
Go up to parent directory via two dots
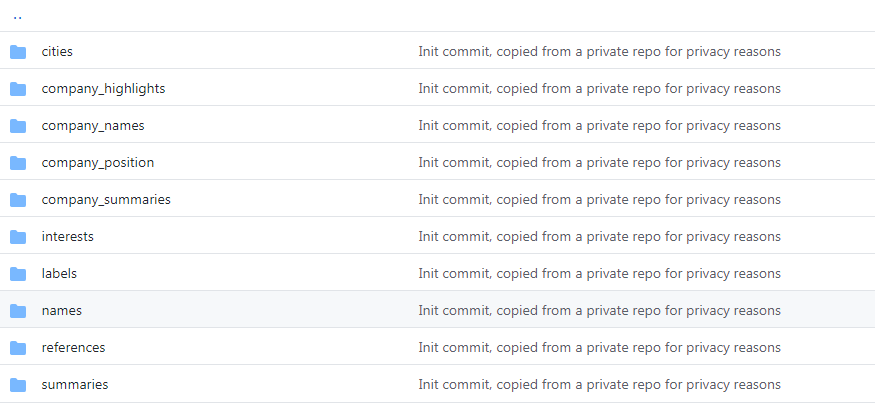tap(18, 17)
